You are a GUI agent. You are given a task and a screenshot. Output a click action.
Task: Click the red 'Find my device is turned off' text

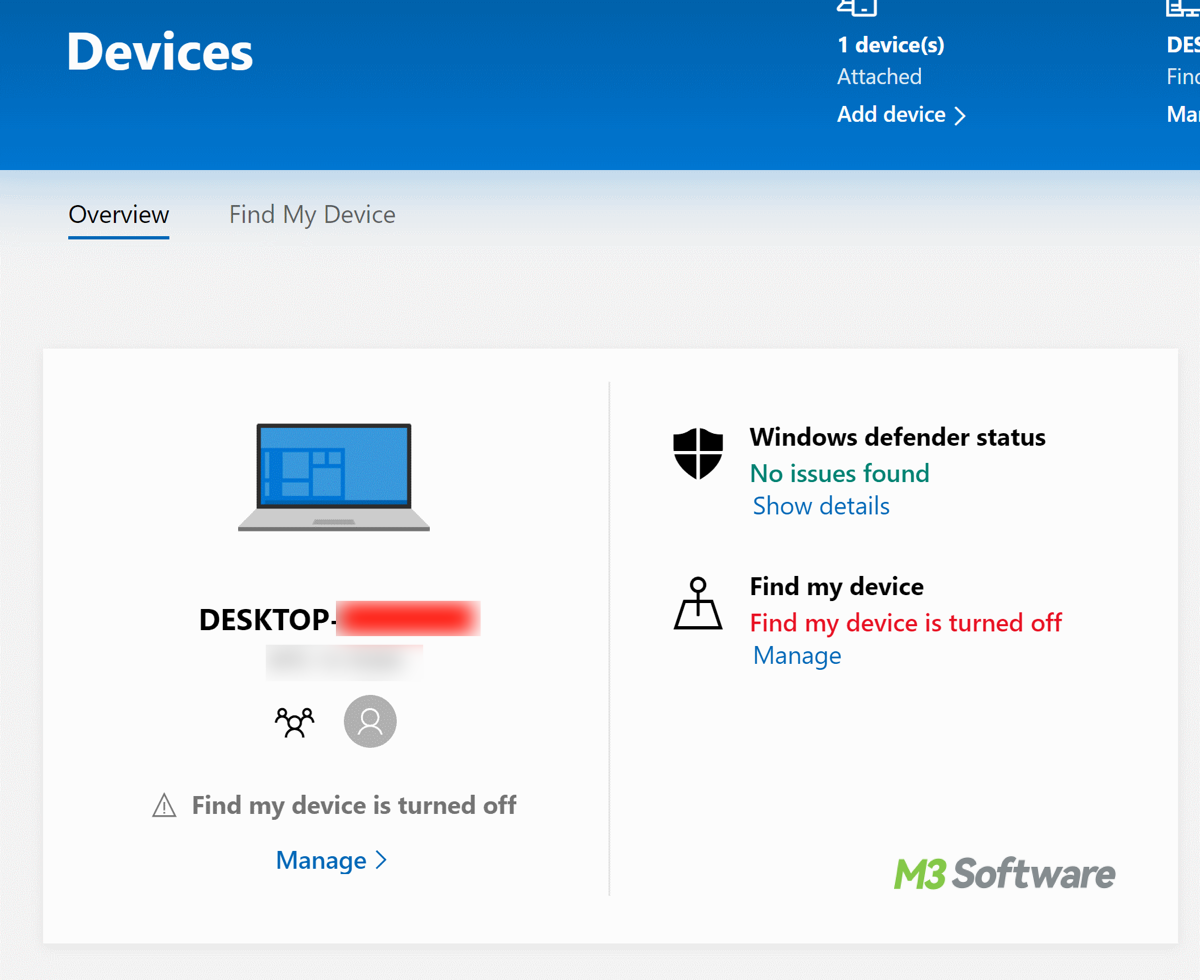pos(906,623)
